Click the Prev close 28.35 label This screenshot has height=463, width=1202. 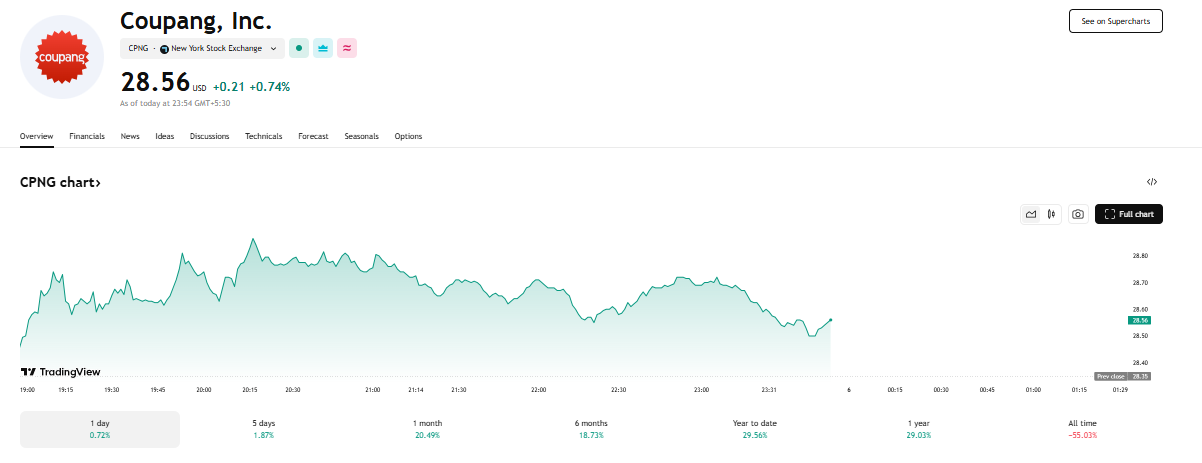coord(1123,376)
